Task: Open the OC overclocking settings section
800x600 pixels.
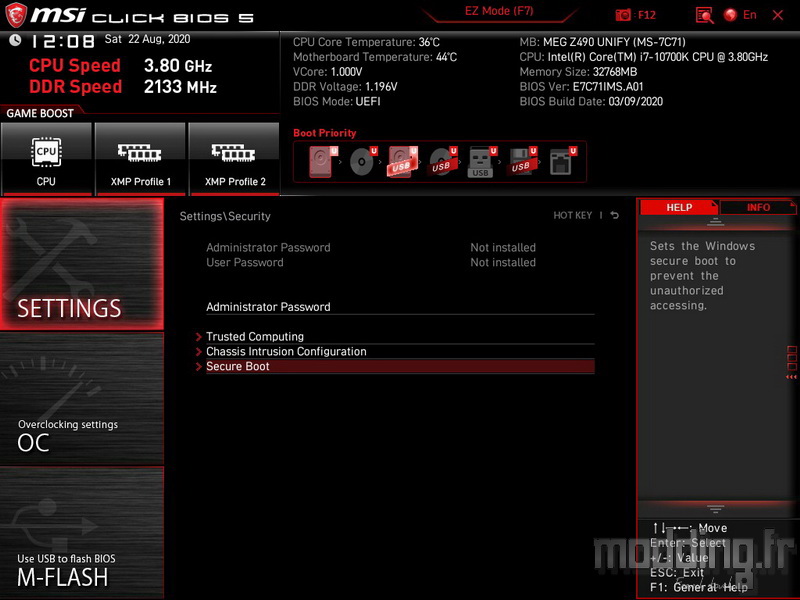Action: (x=82, y=399)
